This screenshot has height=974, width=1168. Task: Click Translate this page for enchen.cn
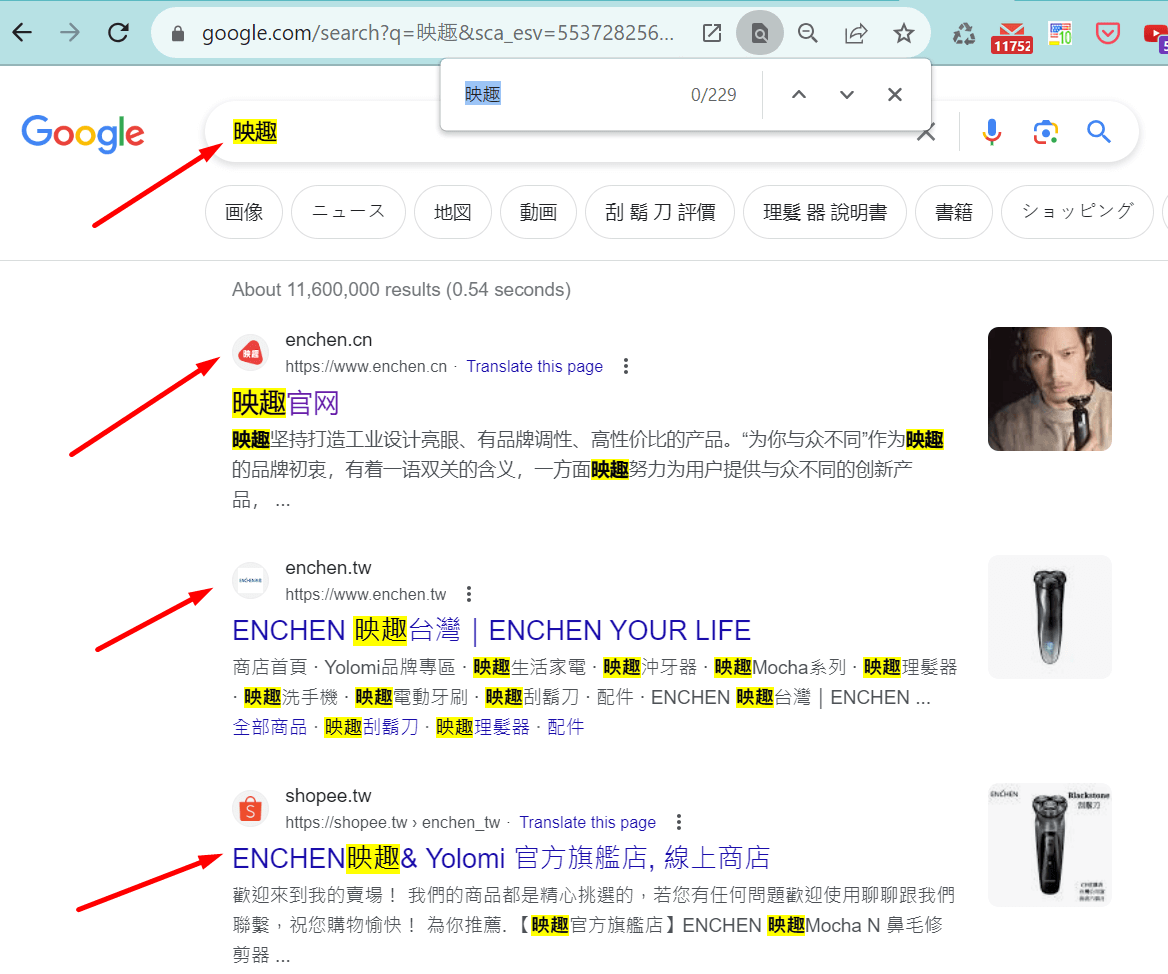[534, 366]
